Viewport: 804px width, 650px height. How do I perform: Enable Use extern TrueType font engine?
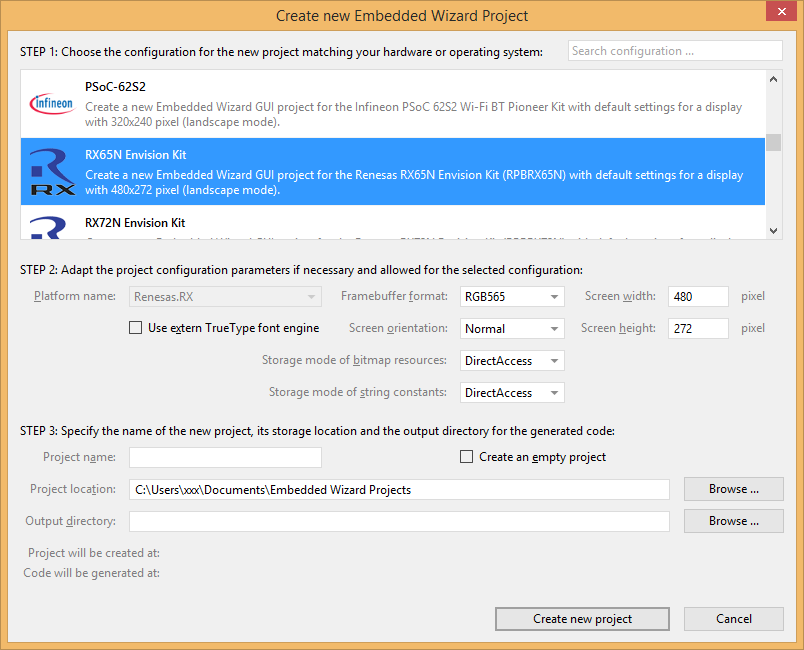click(136, 328)
